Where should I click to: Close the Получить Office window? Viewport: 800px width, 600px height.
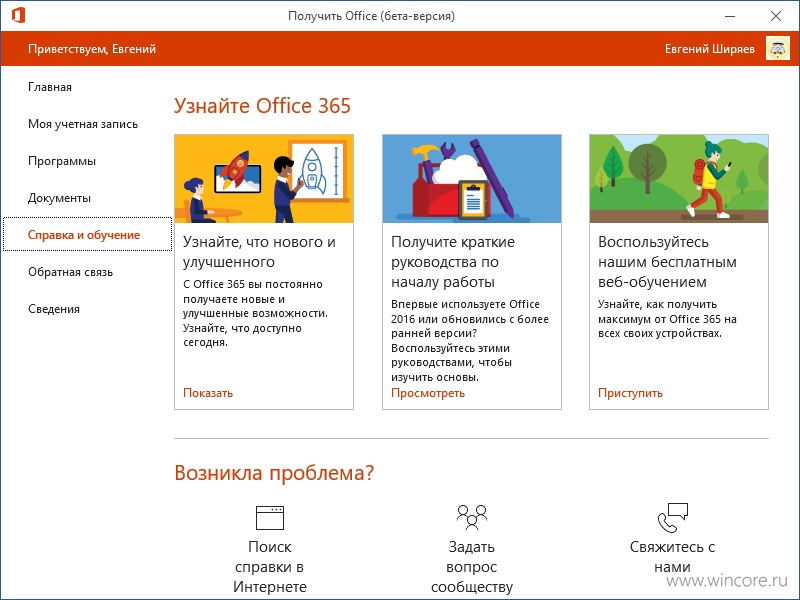pos(776,16)
